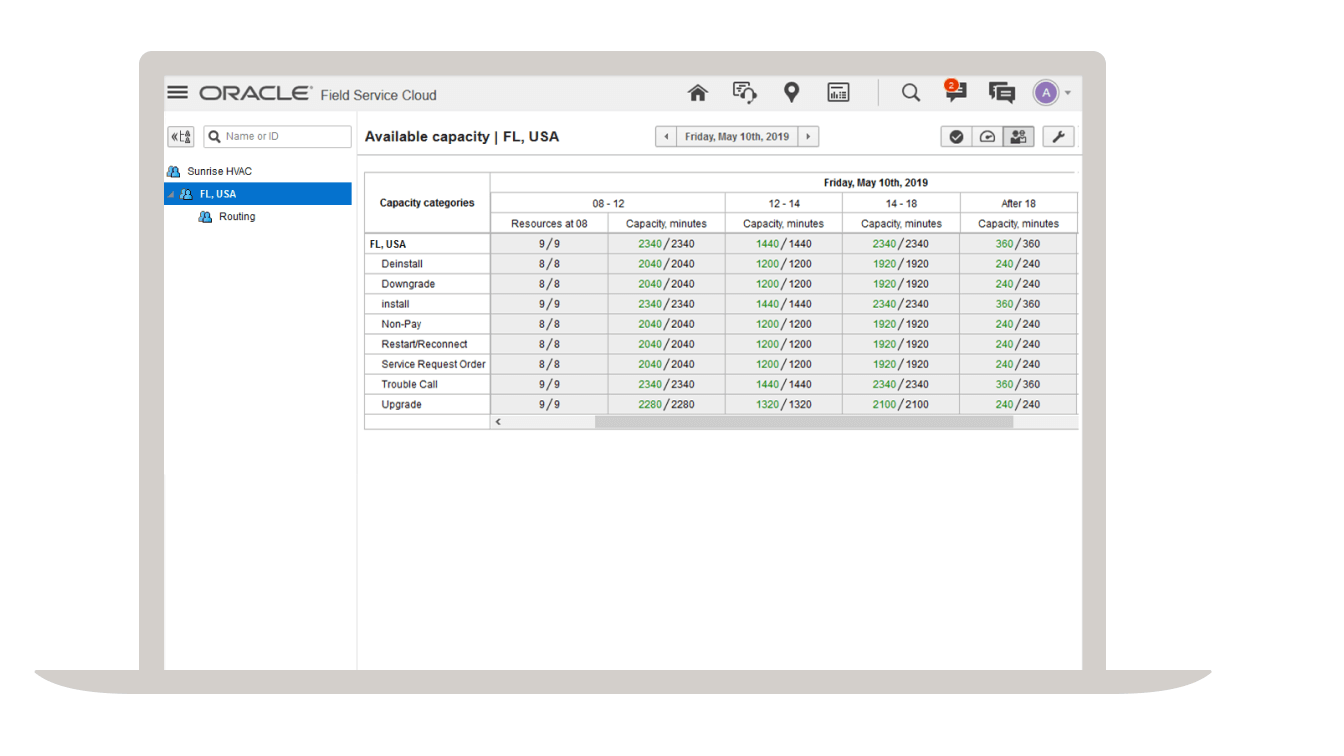This screenshot has width=1344, height=756.
Task: Select the map location pin icon
Action: point(791,92)
